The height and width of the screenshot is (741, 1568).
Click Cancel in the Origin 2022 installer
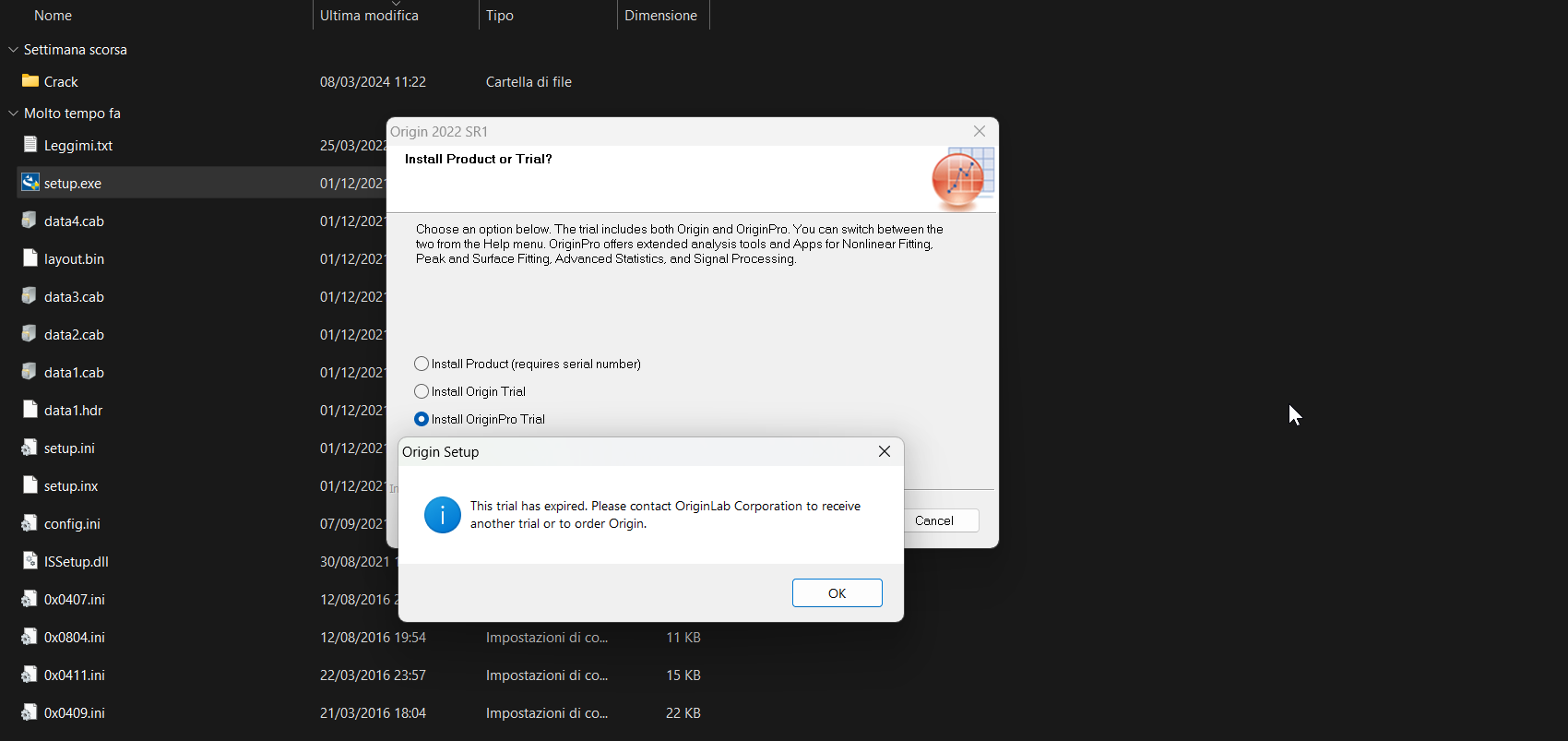[x=934, y=520]
